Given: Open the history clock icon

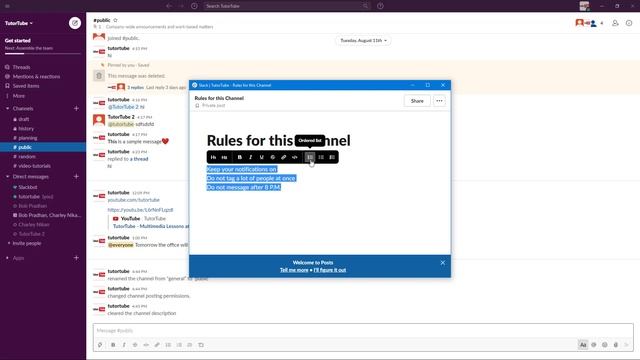Looking at the screenshot, I should tap(194, 6).
